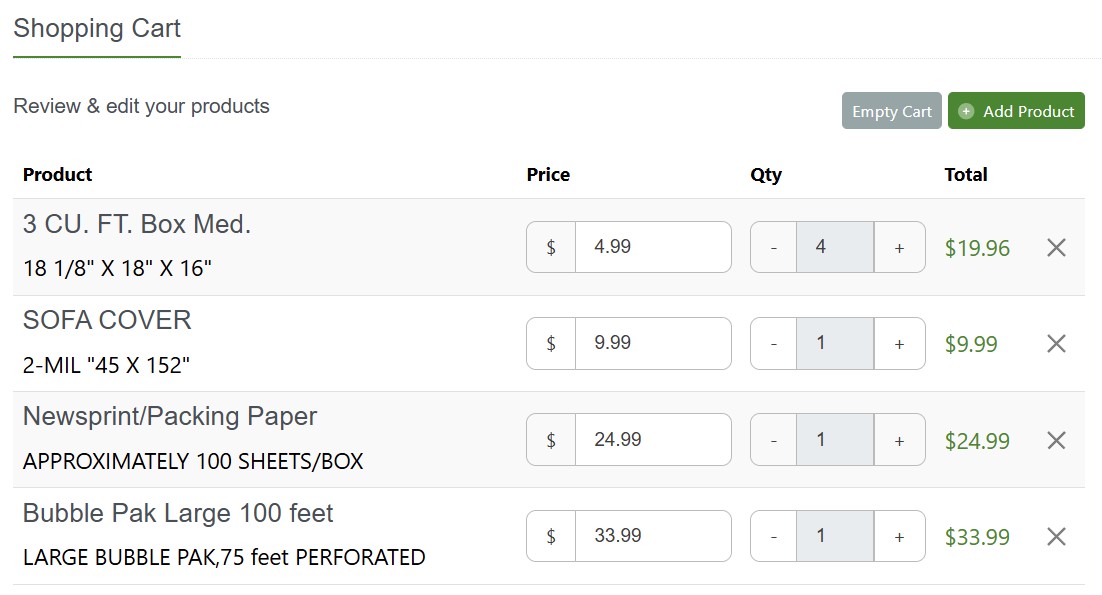Increase Bubble Pak Large quantity
Image resolution: width=1102 pixels, height=595 pixels.
[900, 536]
